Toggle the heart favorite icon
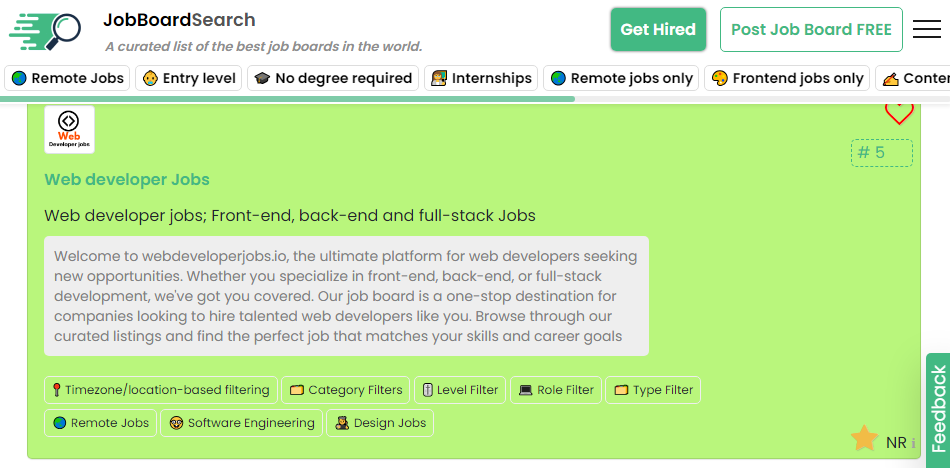This screenshot has height=468, width=950. tap(899, 113)
